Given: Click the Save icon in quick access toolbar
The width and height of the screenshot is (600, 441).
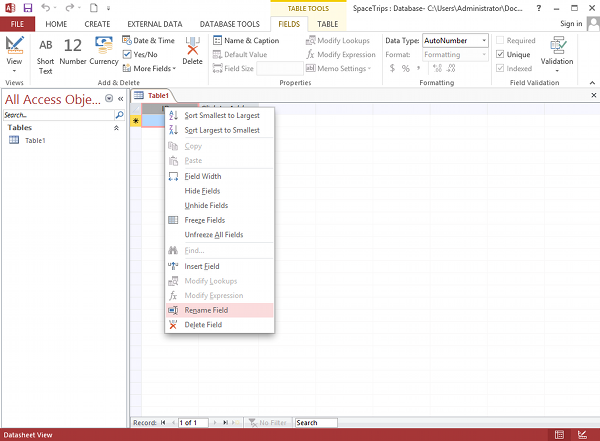Looking at the screenshot, I should [28, 8].
